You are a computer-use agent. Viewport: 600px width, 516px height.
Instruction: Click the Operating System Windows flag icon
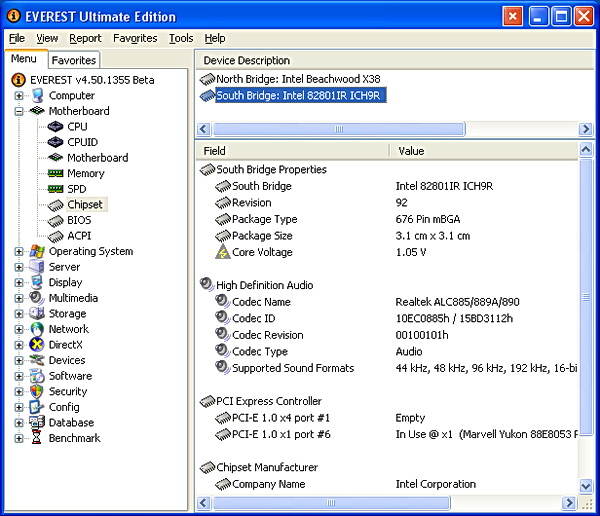click(x=37, y=251)
